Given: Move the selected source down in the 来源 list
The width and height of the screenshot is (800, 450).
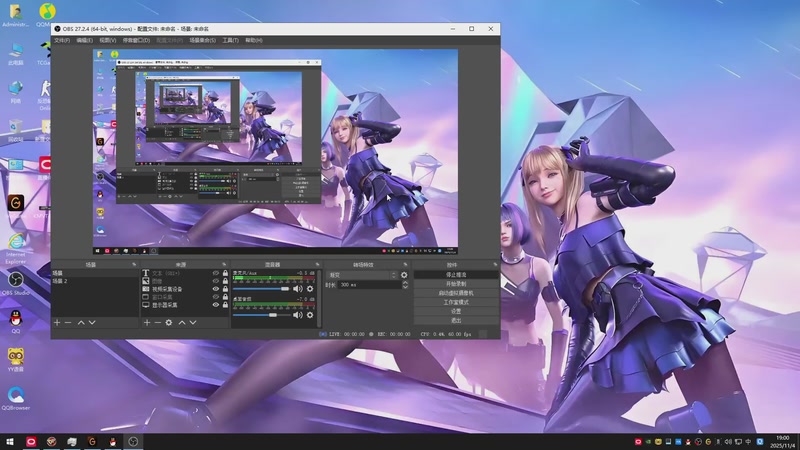Looking at the screenshot, I should (193, 322).
